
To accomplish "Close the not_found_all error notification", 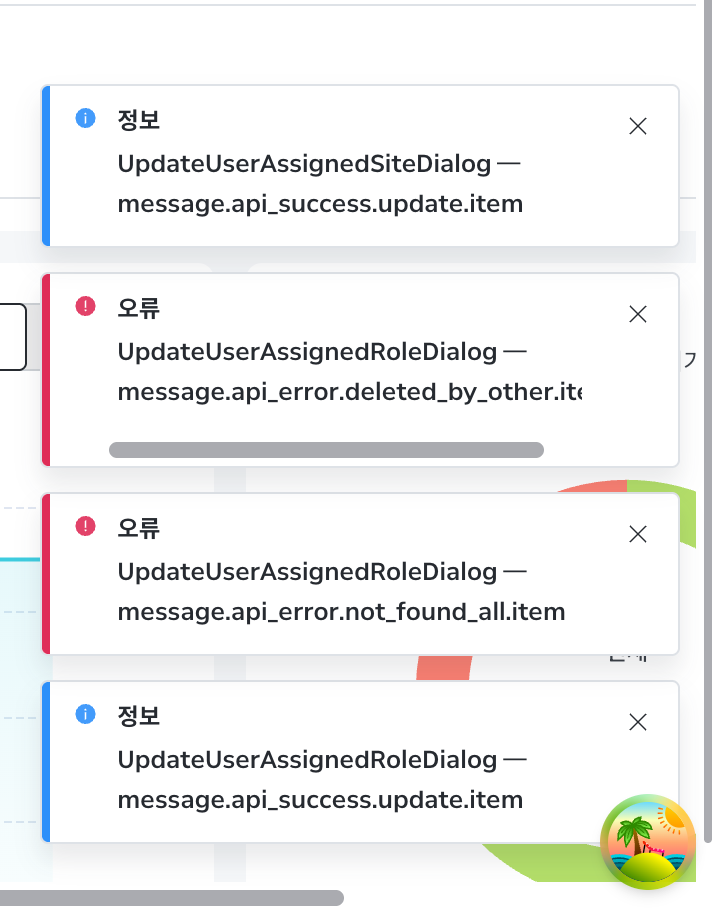I will [x=637, y=534].
